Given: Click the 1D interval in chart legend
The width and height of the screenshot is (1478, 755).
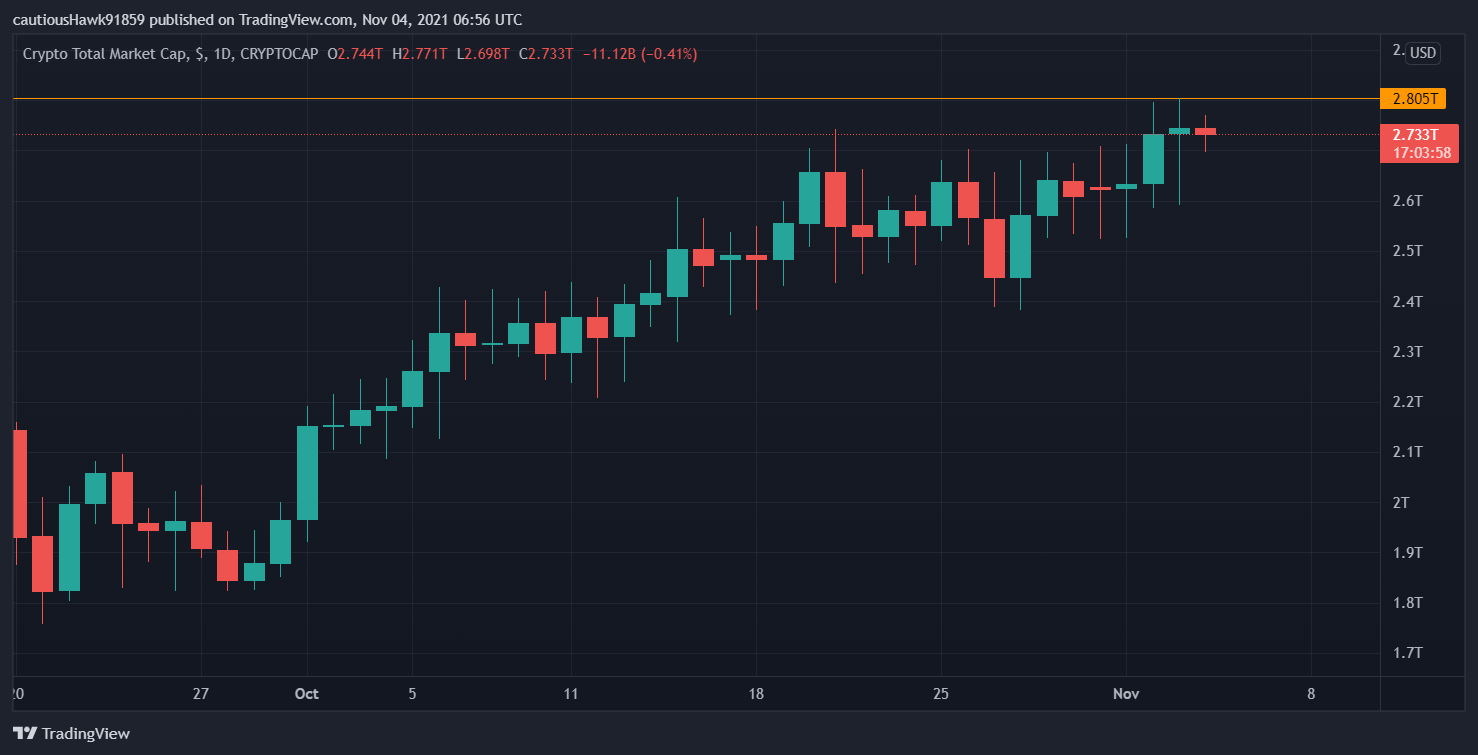Looking at the screenshot, I should point(222,53).
